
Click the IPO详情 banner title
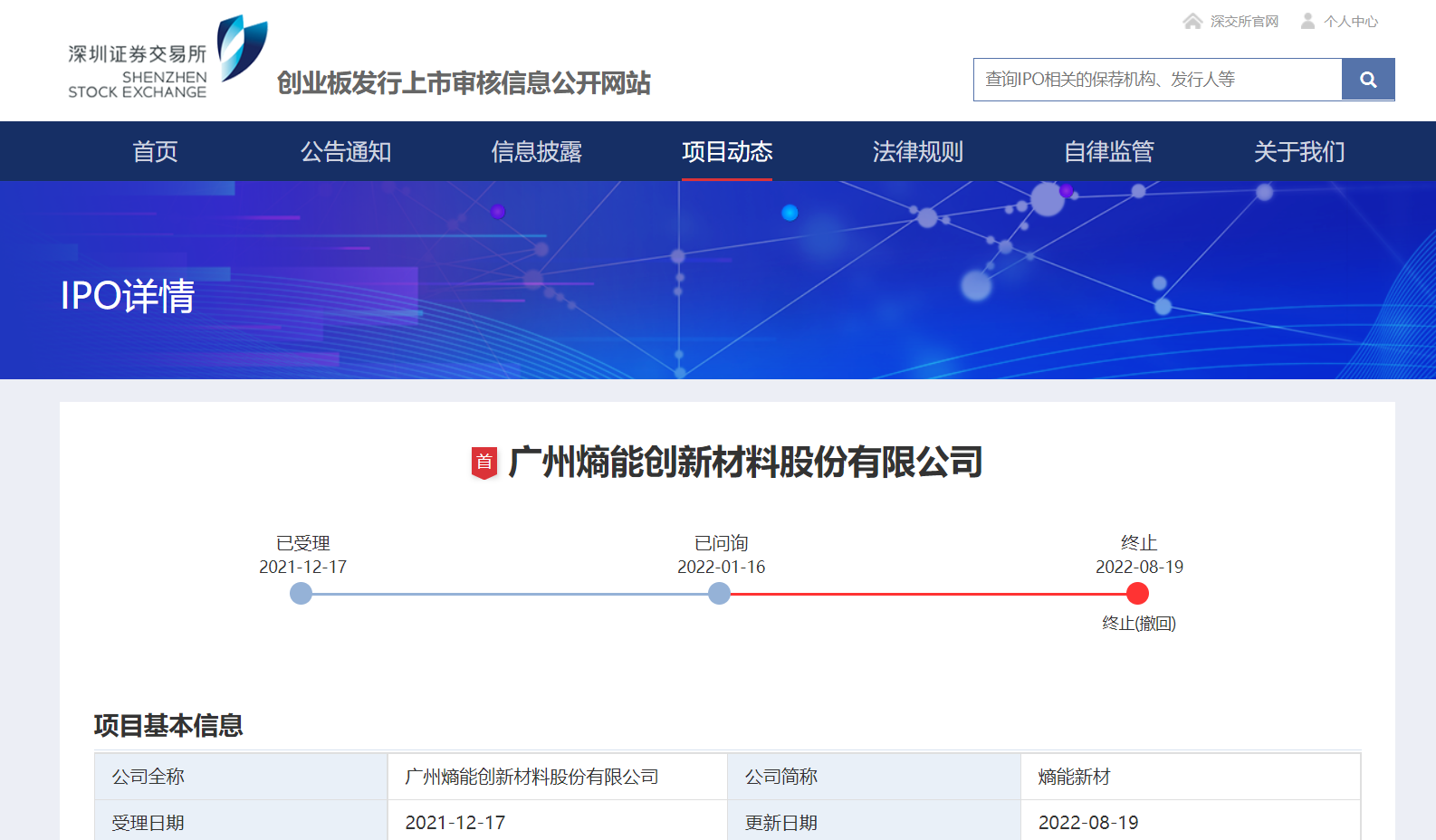click(128, 296)
